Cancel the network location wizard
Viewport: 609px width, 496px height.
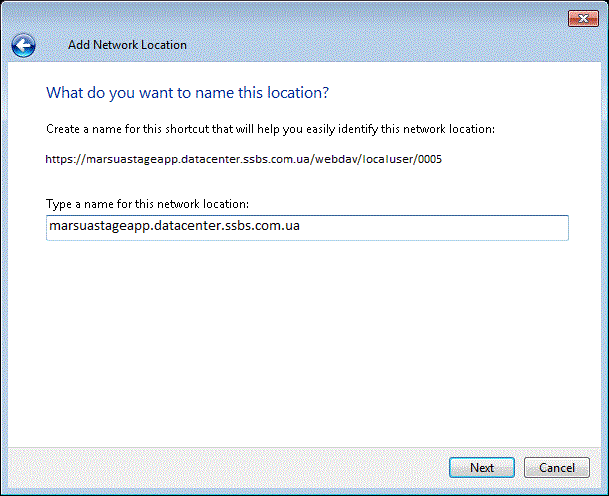click(x=557, y=467)
